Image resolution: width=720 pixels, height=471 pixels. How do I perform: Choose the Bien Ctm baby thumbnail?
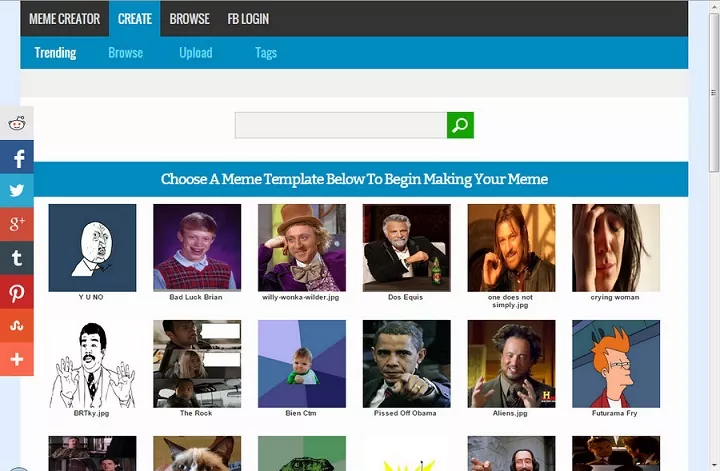point(302,364)
